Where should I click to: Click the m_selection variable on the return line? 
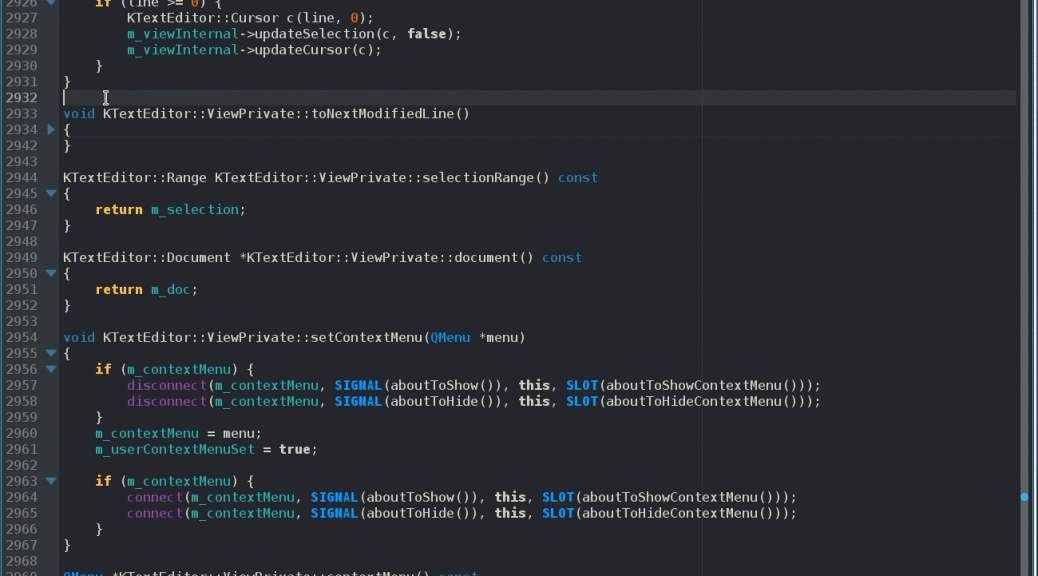click(195, 210)
